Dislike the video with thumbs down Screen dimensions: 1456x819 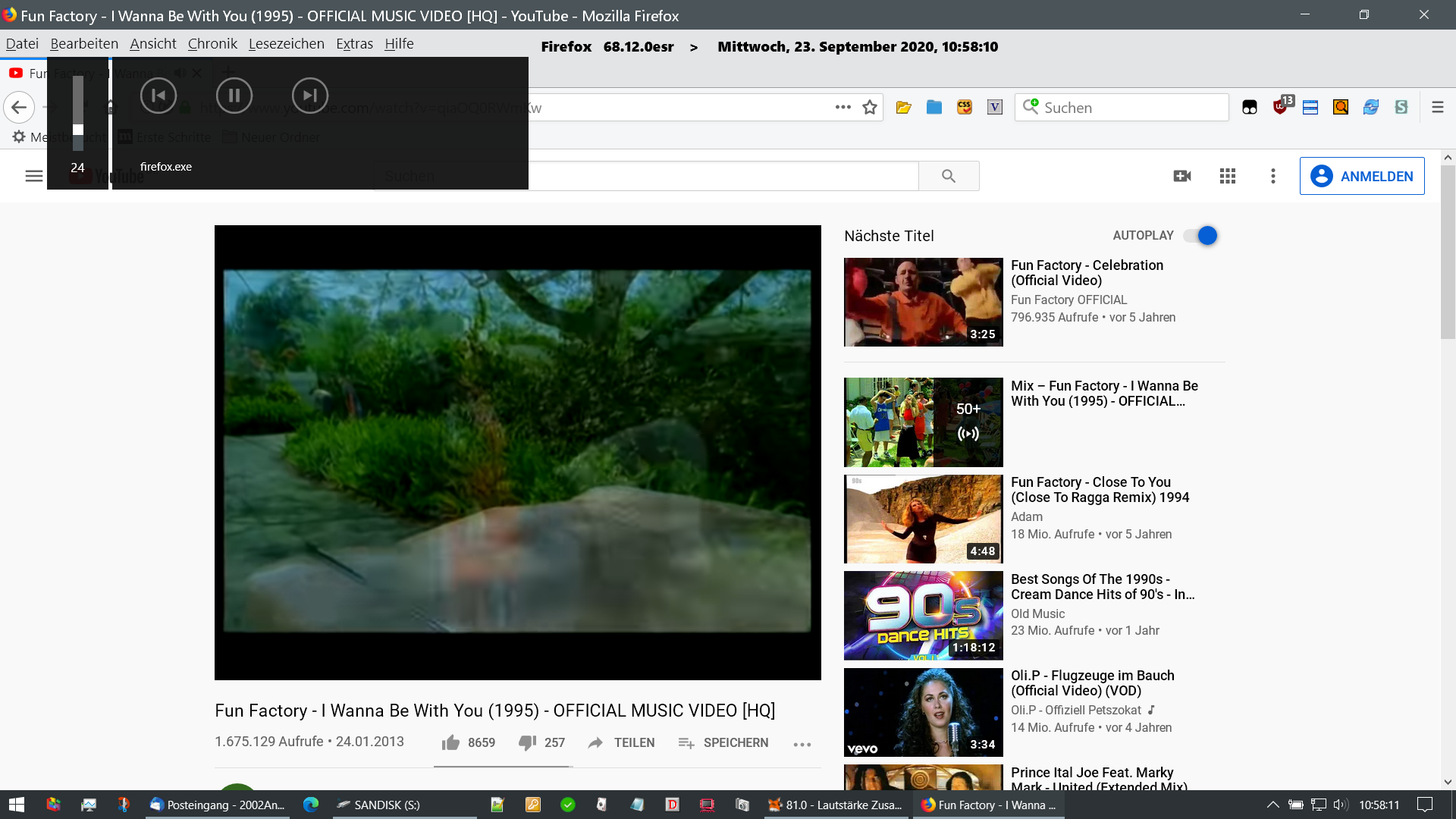[x=527, y=742]
